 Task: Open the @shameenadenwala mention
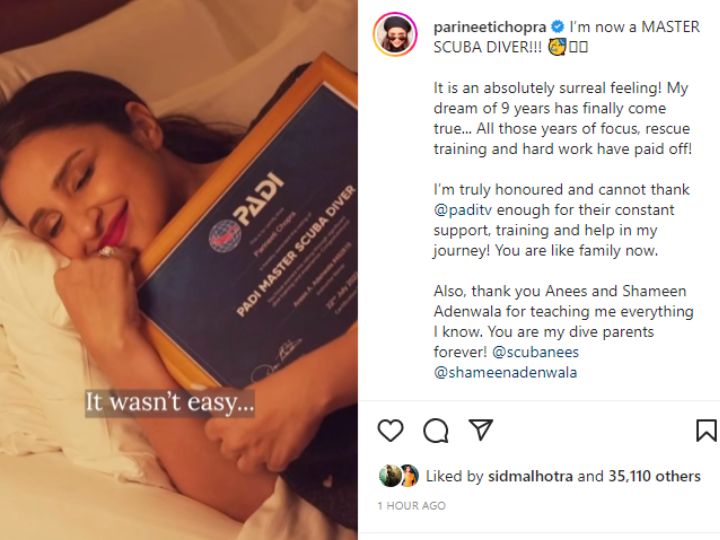(x=505, y=372)
